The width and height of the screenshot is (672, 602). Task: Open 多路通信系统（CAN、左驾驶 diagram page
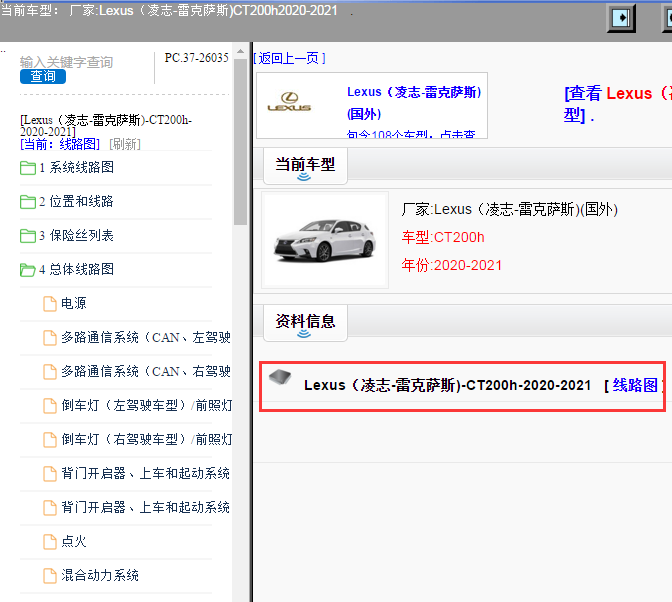pyautogui.click(x=146, y=337)
